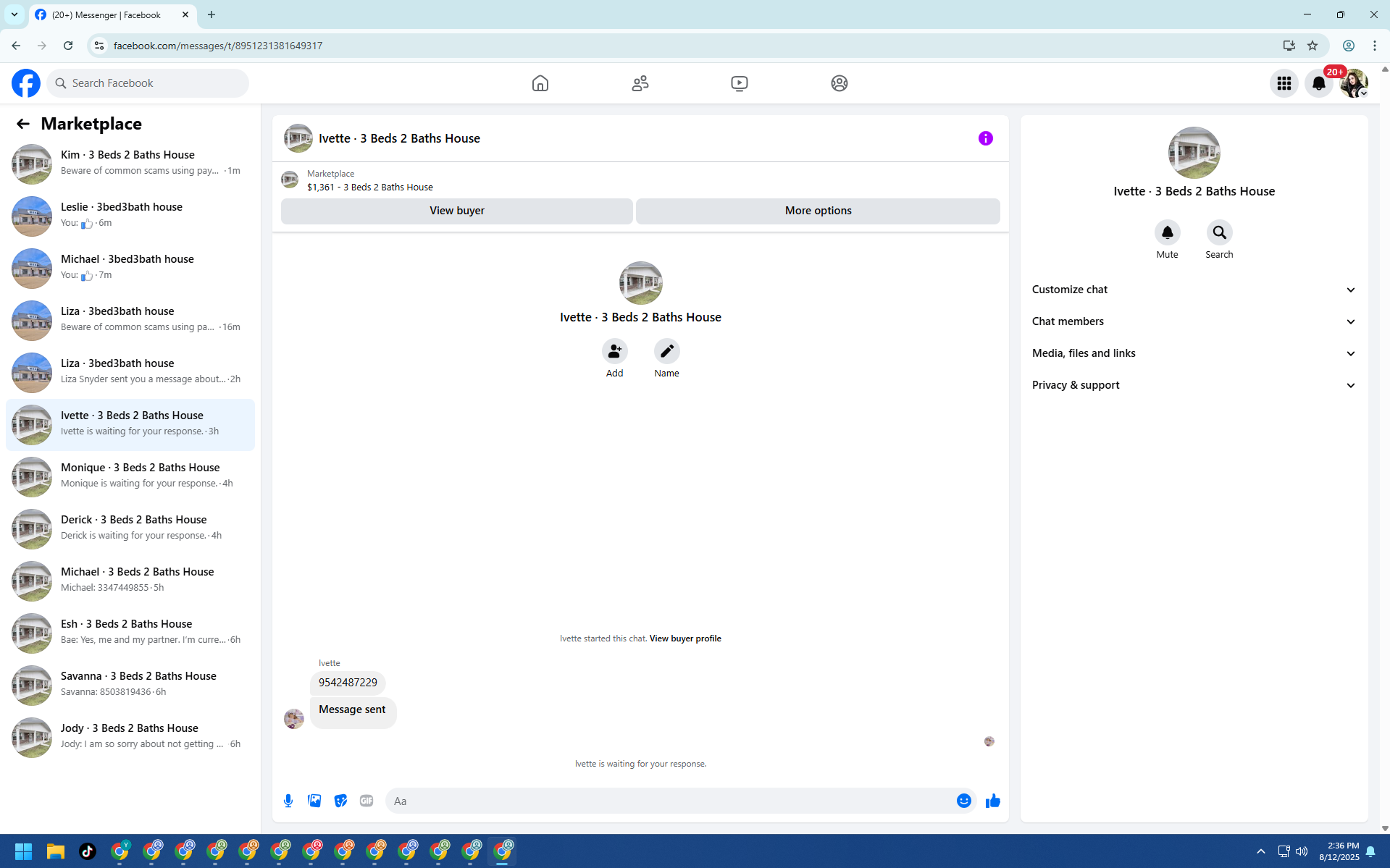The image size is (1390, 868).
Task: Click the View buyer button
Action: [x=457, y=211]
